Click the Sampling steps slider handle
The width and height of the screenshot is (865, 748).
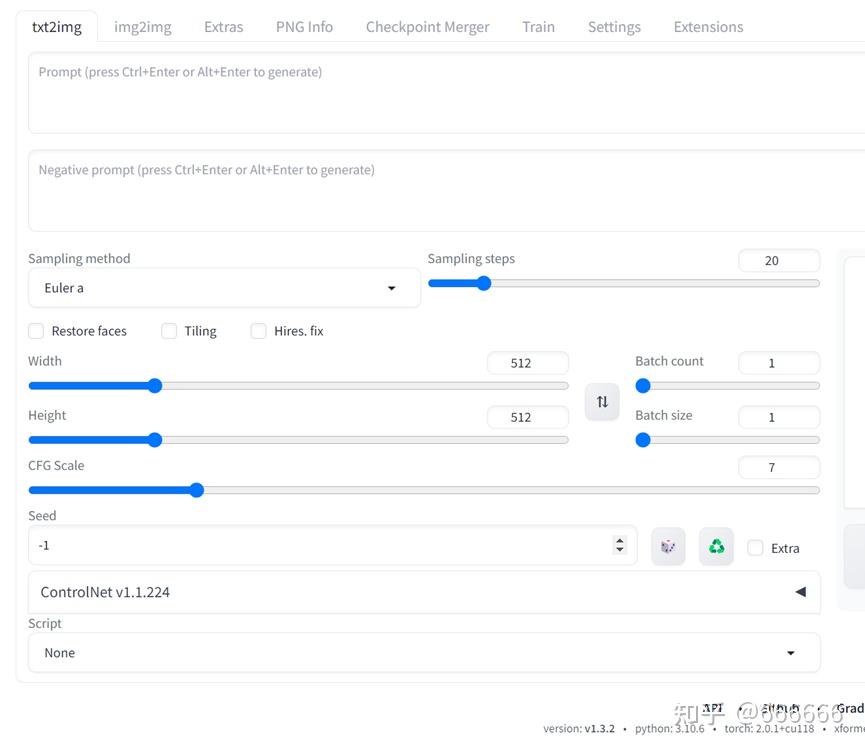(x=484, y=283)
